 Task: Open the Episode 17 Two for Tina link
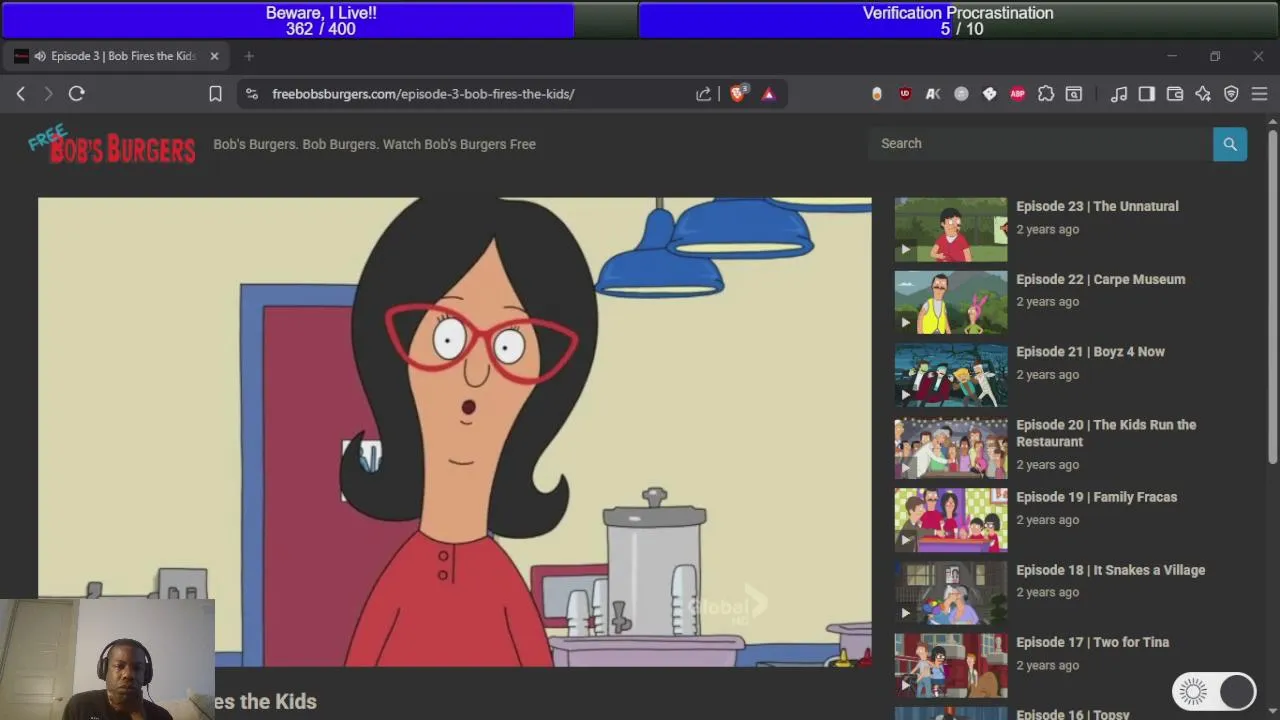pos(1092,642)
